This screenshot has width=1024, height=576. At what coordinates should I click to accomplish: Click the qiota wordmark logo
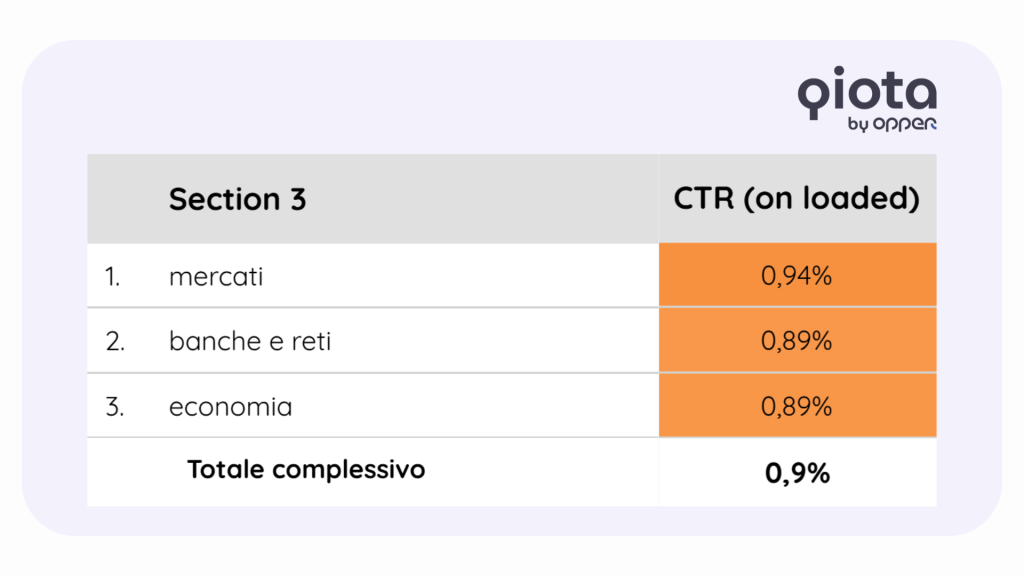(x=867, y=94)
